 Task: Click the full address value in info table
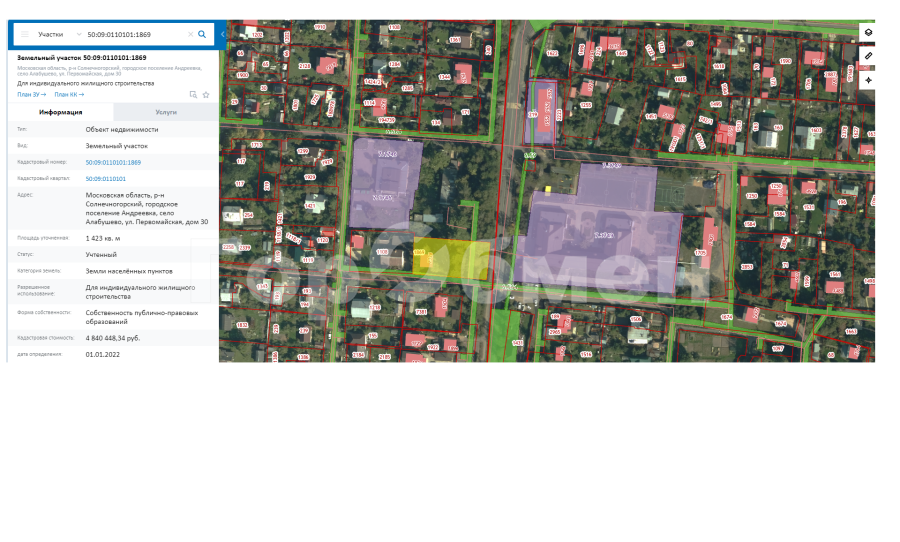(147, 208)
